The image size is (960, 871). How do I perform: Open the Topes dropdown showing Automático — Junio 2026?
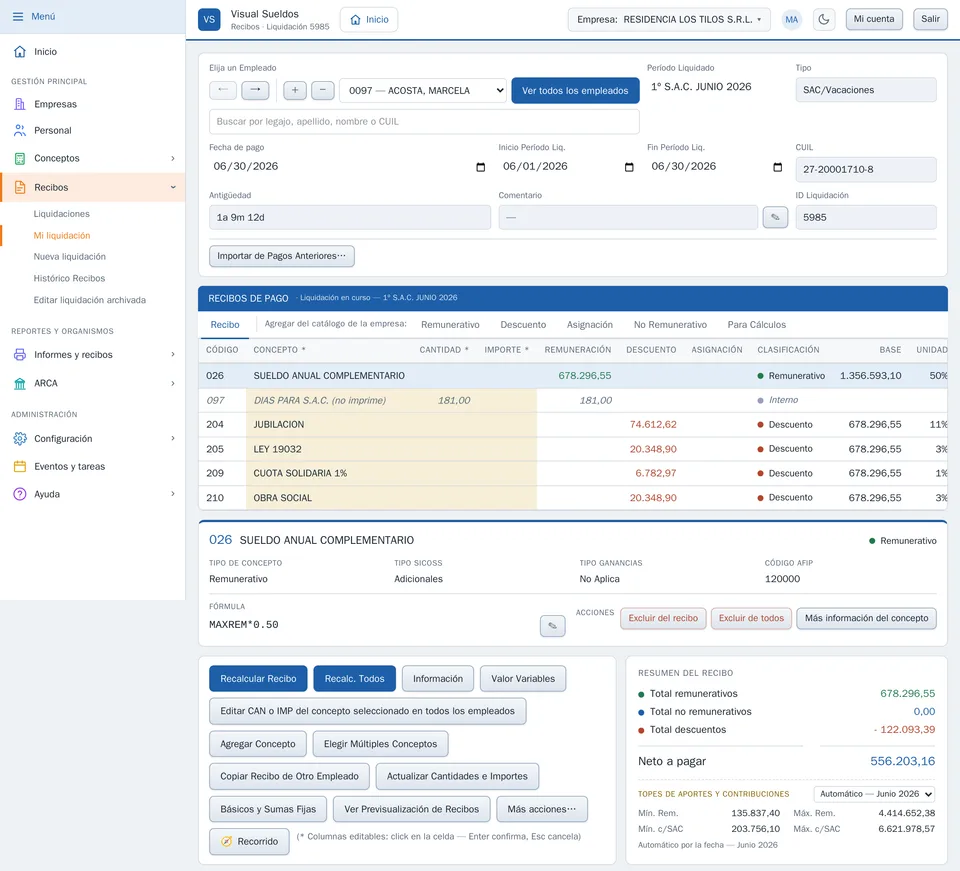click(874, 794)
